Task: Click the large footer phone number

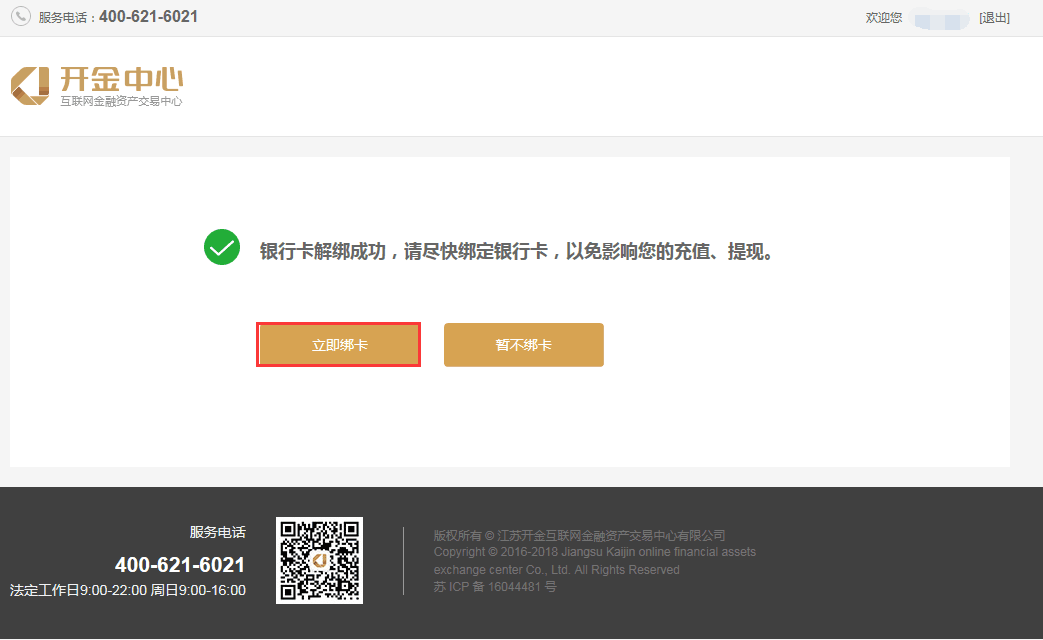Action: [x=180, y=564]
